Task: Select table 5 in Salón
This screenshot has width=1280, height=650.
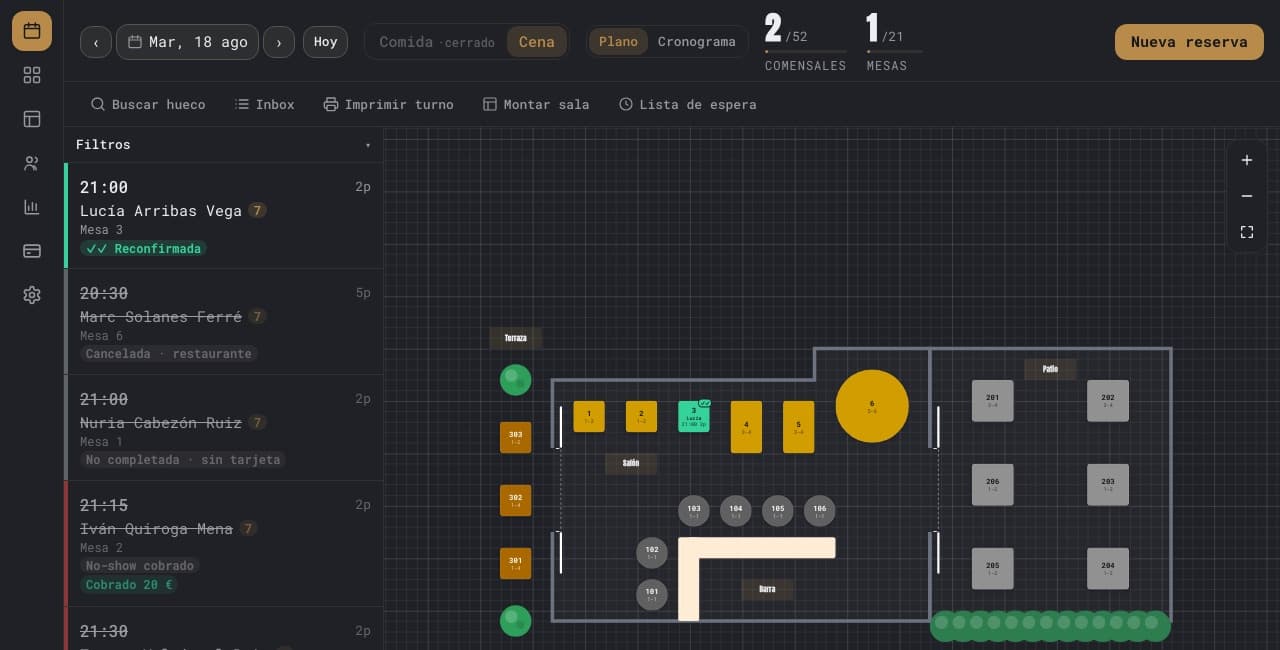Action: (x=798, y=427)
